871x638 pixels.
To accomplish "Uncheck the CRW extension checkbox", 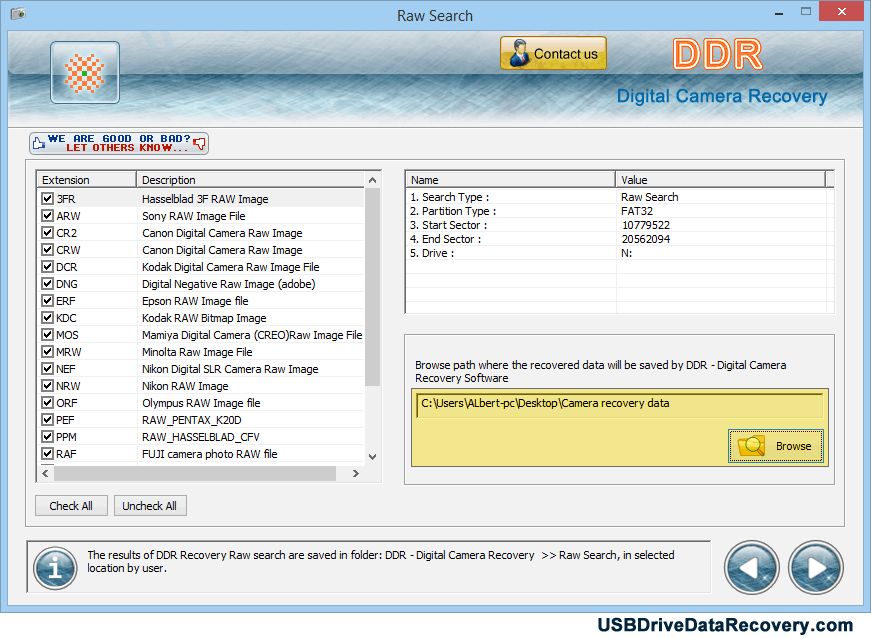I will tap(47, 249).
